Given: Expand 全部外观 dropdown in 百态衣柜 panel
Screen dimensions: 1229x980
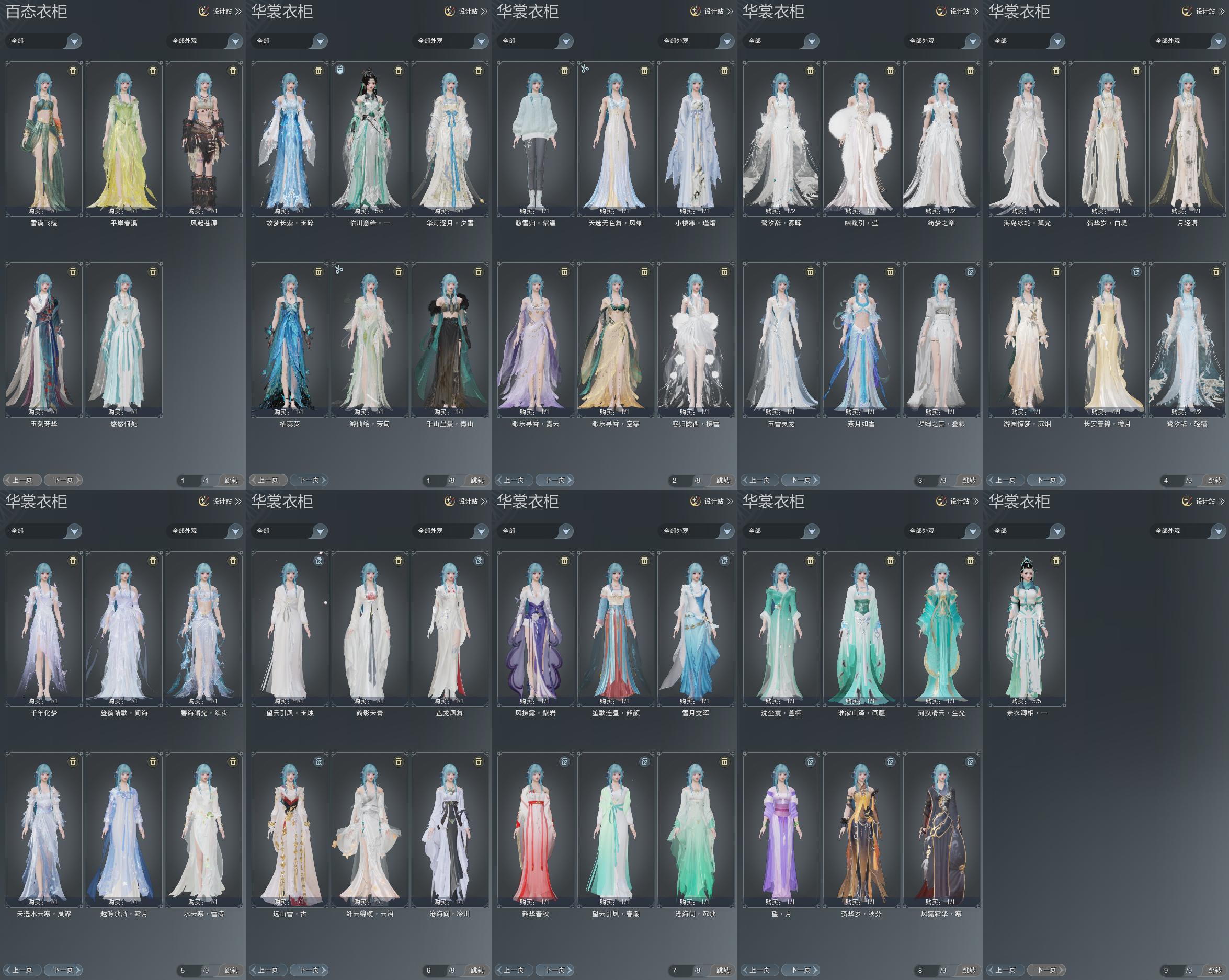Looking at the screenshot, I should tap(235, 41).
